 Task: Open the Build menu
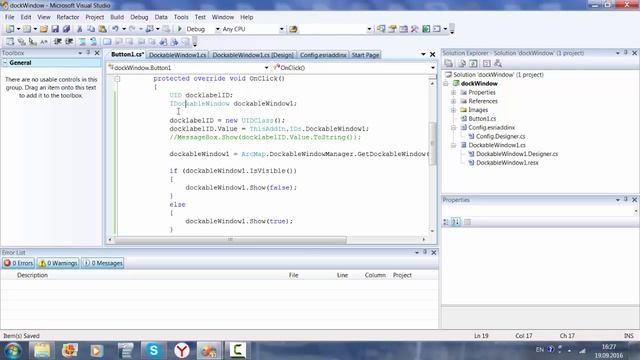(x=117, y=17)
